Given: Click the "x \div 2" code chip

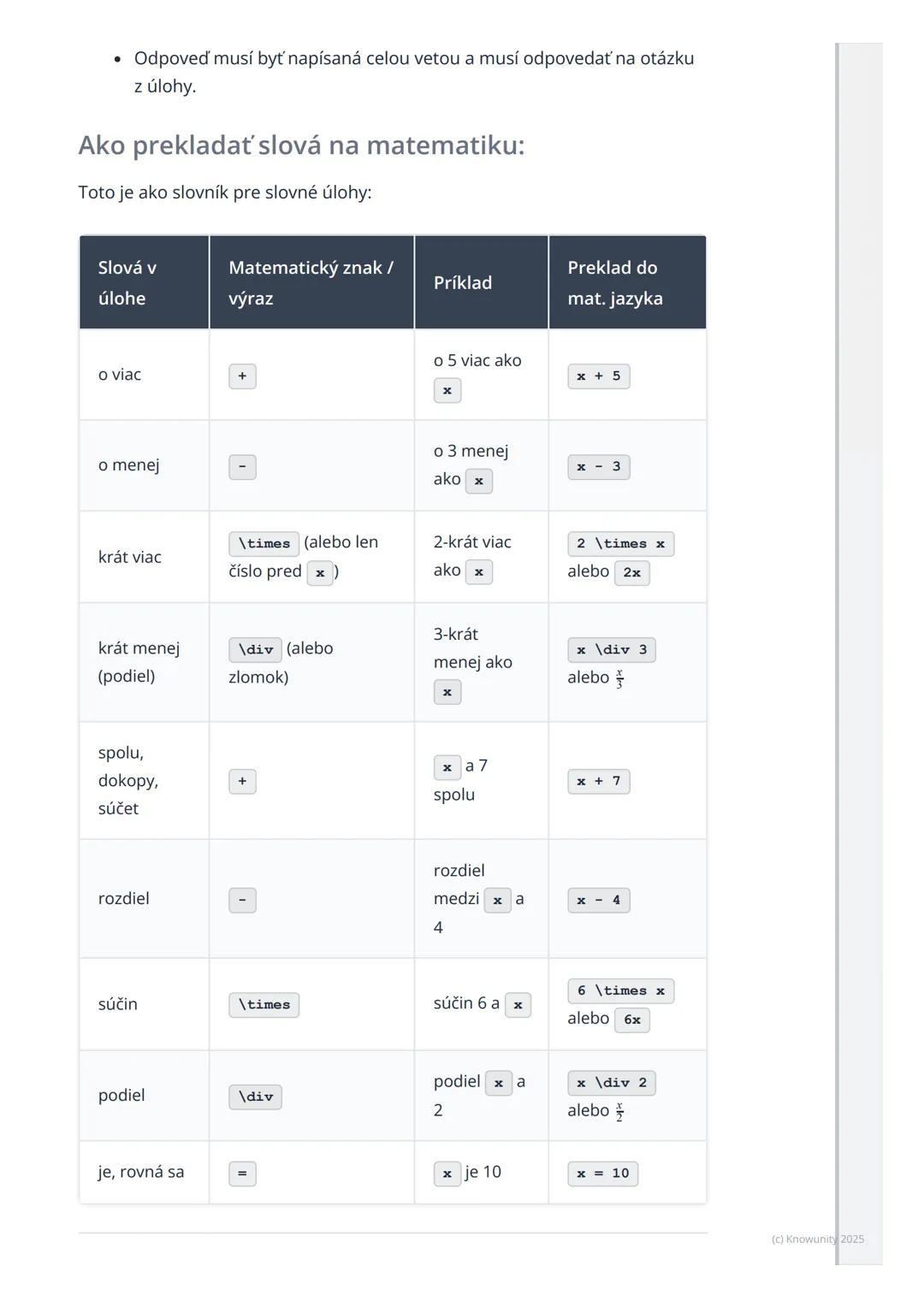Looking at the screenshot, I should (x=611, y=1083).
